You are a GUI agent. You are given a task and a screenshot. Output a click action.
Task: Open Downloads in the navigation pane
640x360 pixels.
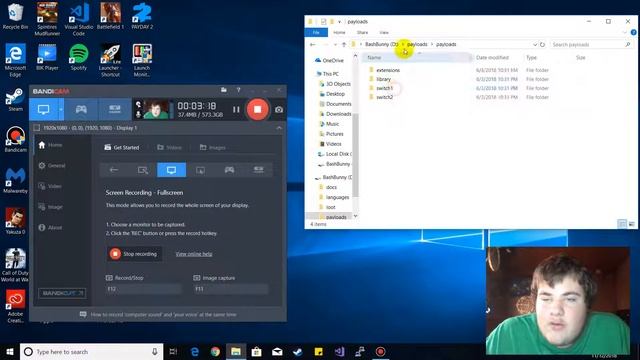click(x=336, y=114)
